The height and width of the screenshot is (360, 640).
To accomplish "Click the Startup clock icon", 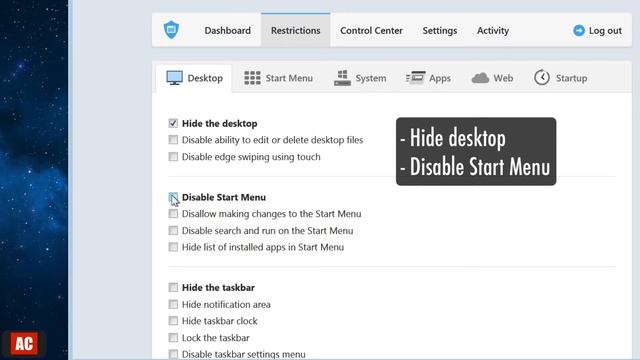I will click(542, 78).
